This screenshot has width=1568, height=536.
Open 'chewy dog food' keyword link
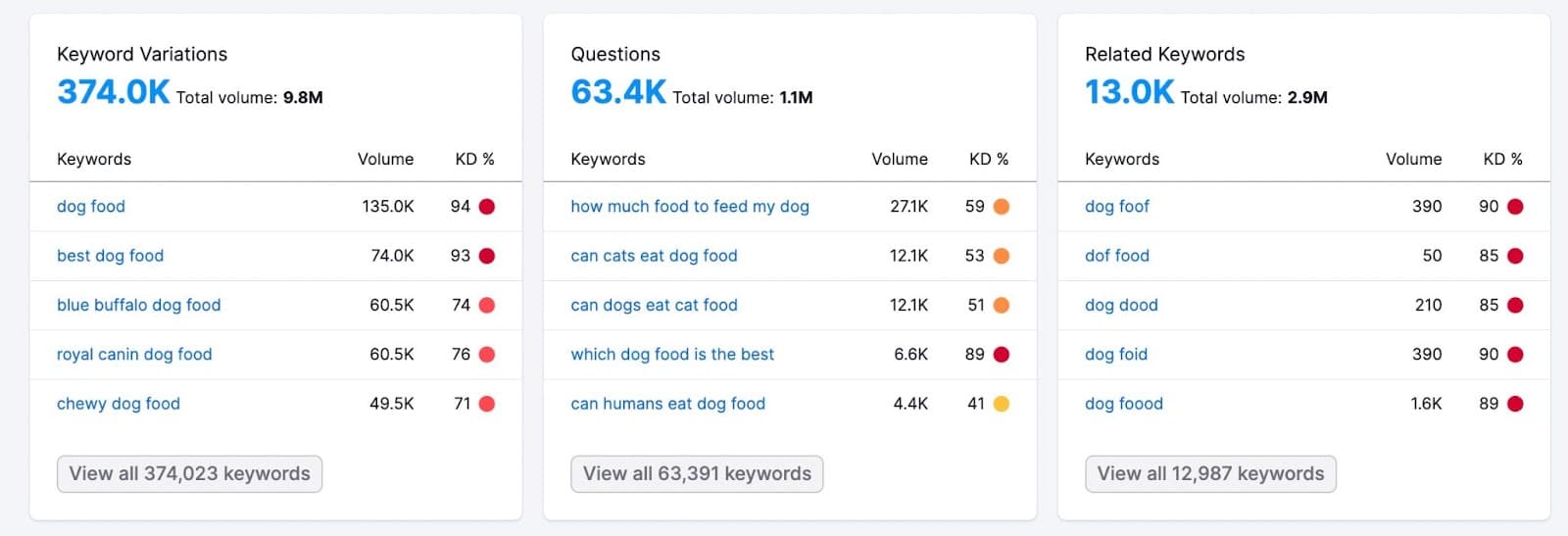click(x=119, y=404)
